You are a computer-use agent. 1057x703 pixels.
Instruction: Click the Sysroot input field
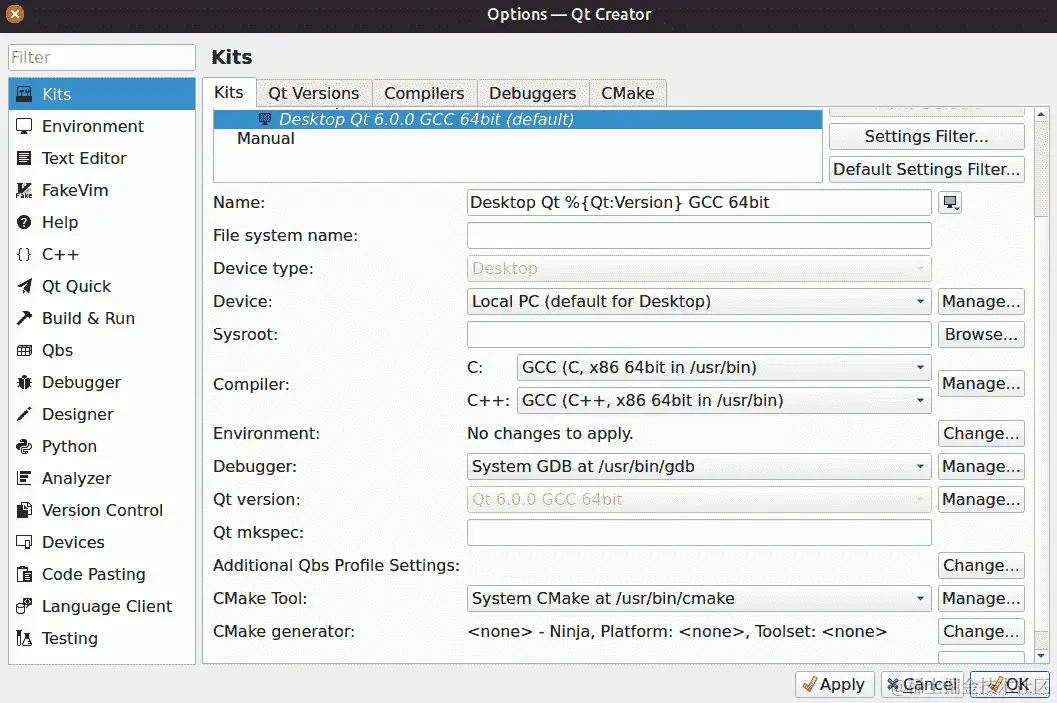[699, 334]
